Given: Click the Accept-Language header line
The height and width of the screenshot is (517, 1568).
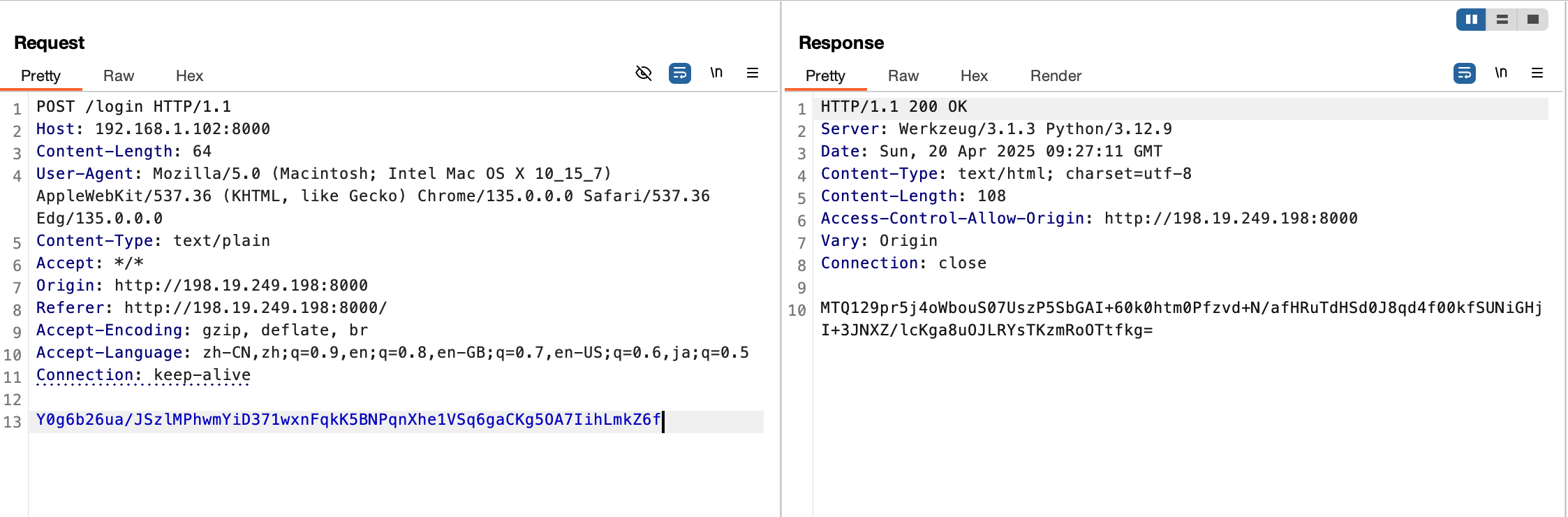Looking at the screenshot, I should pos(392,353).
